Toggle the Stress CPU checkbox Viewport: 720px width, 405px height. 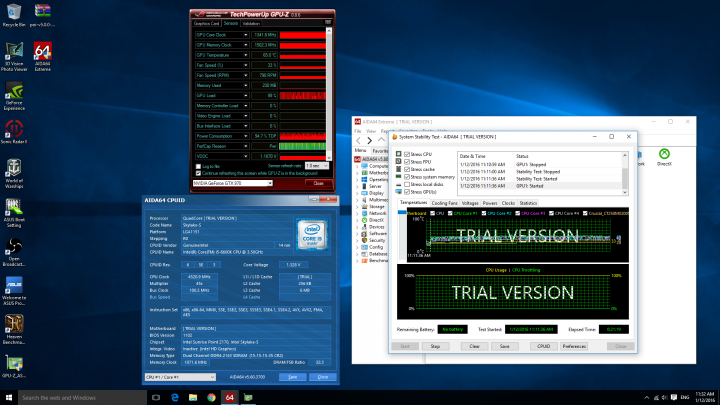(407, 154)
